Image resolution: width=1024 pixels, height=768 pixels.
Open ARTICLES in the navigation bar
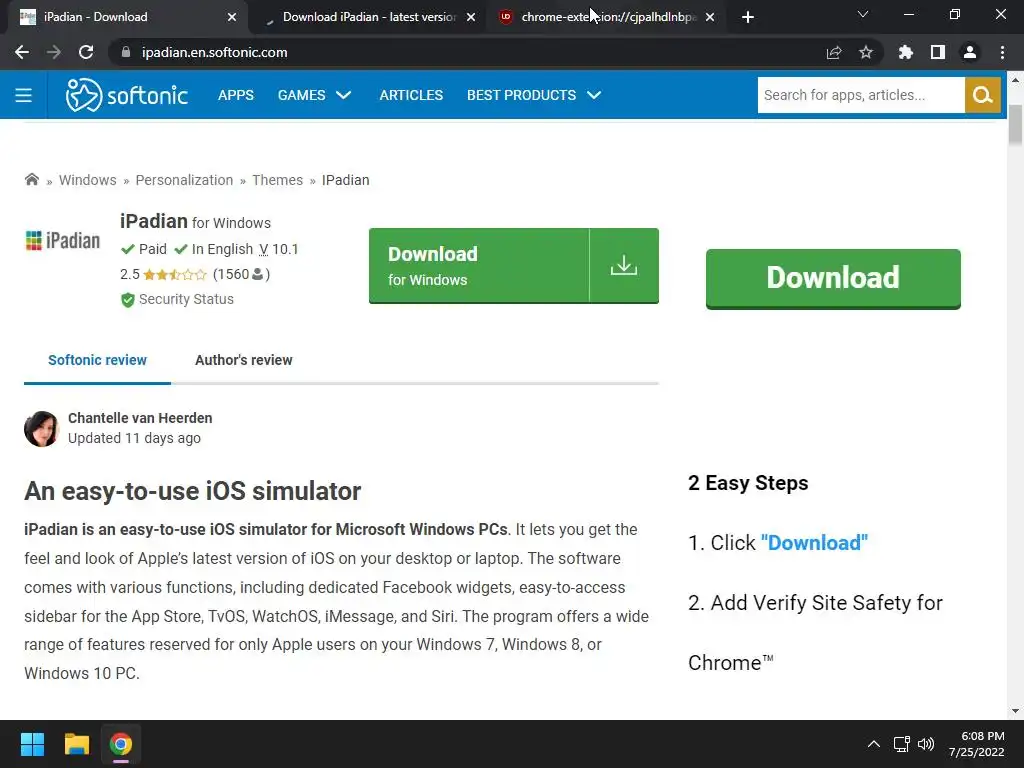411,95
